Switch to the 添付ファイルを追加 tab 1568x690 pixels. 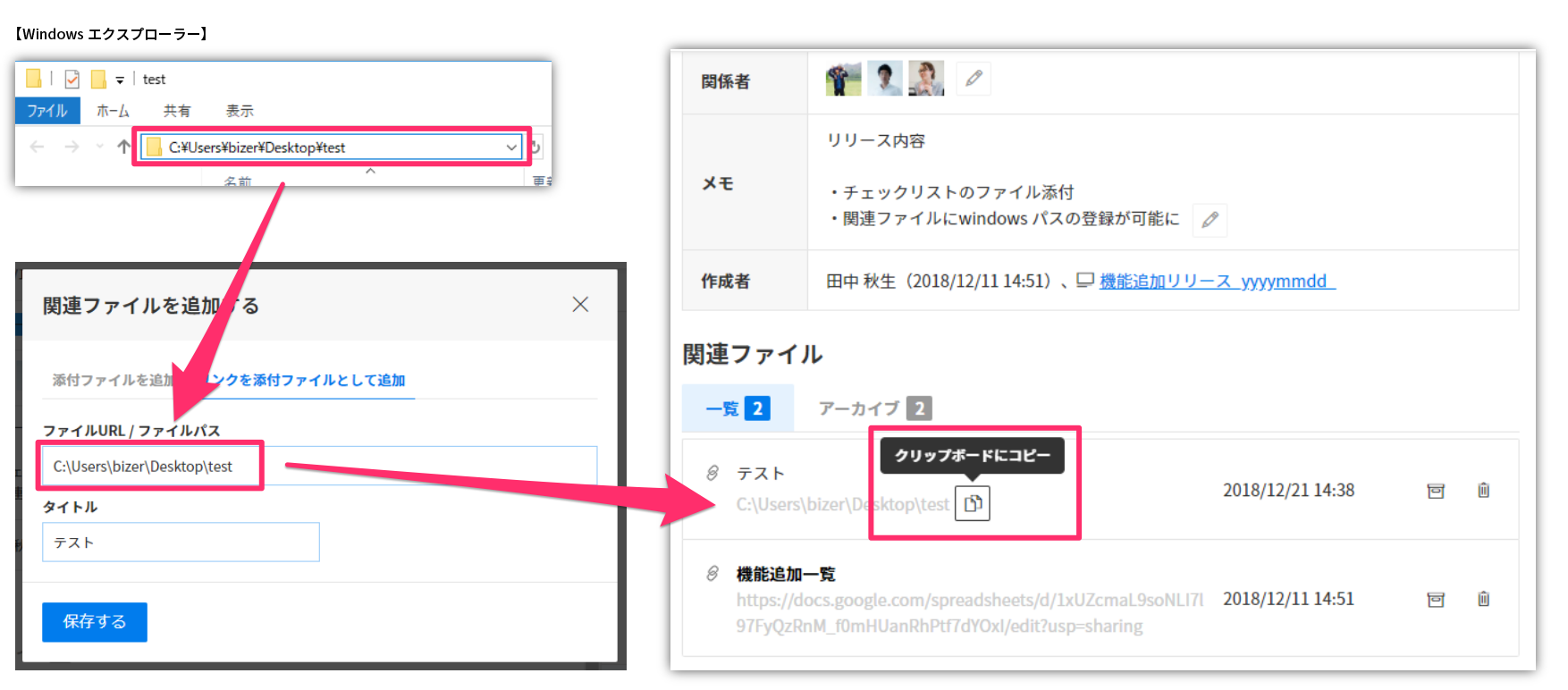click(x=113, y=380)
